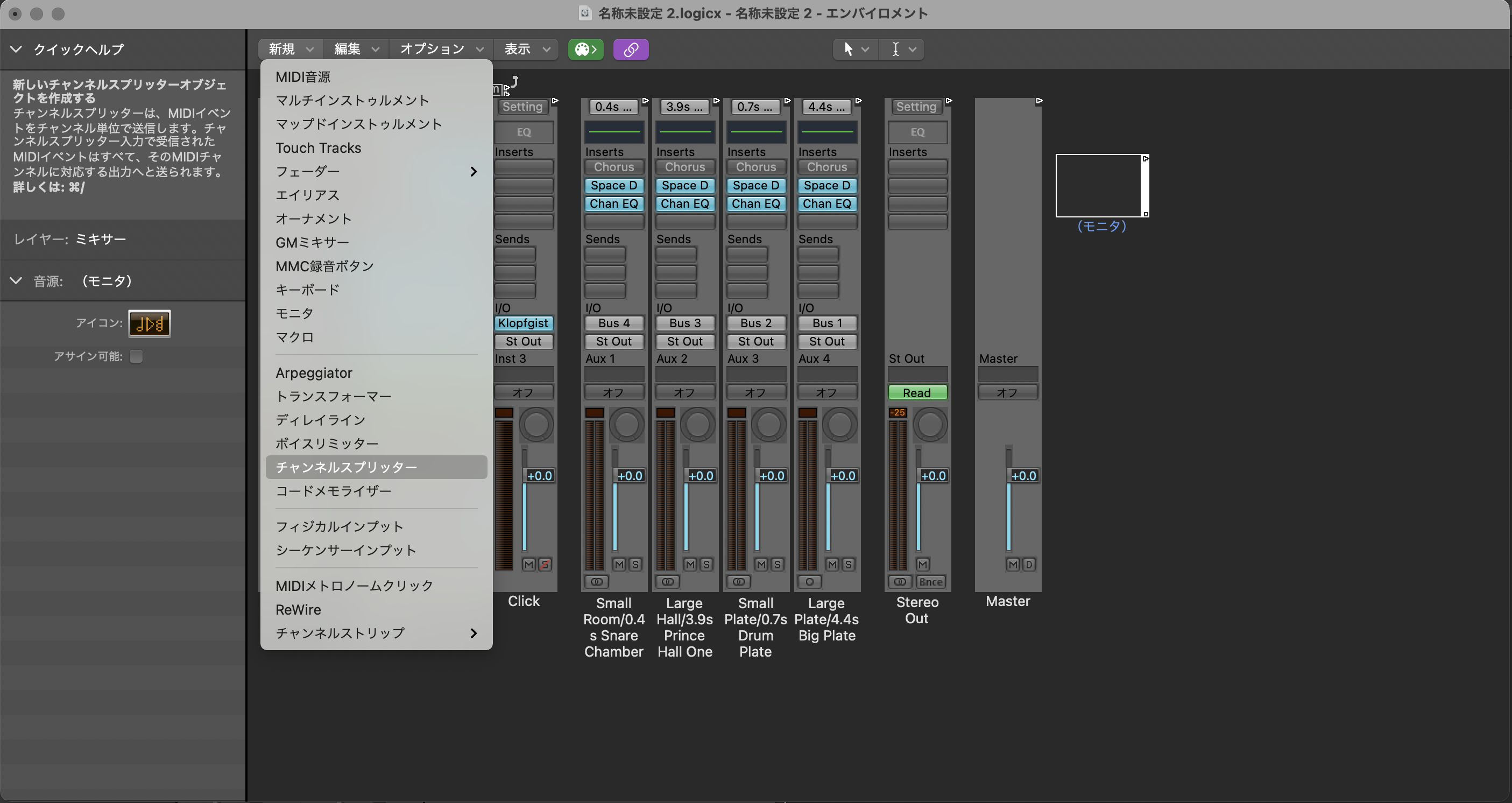The image size is (1512, 803).
Task: Solo the Aux 2 channel strip
Action: pyautogui.click(x=706, y=564)
